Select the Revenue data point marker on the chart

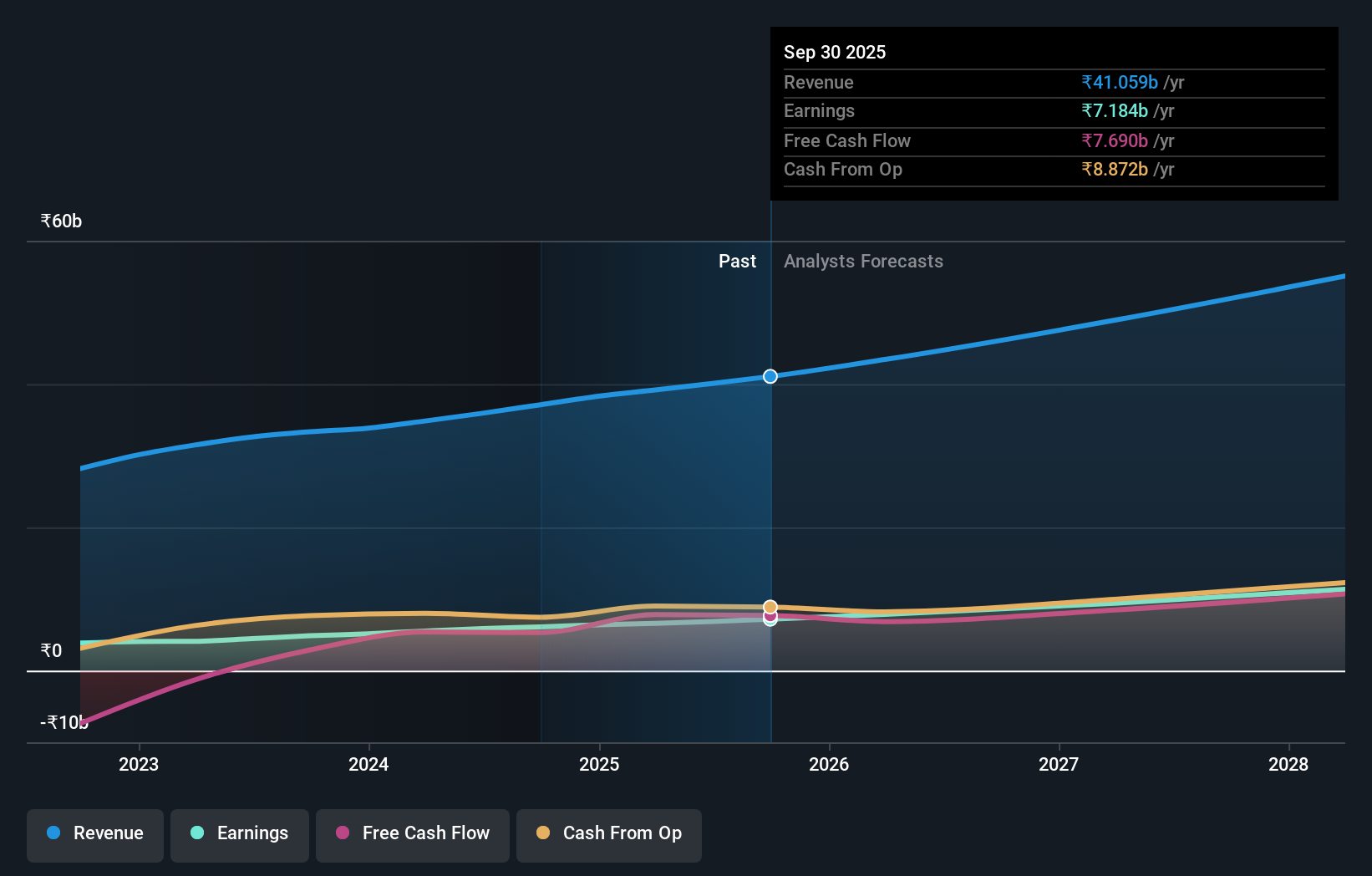point(770,376)
